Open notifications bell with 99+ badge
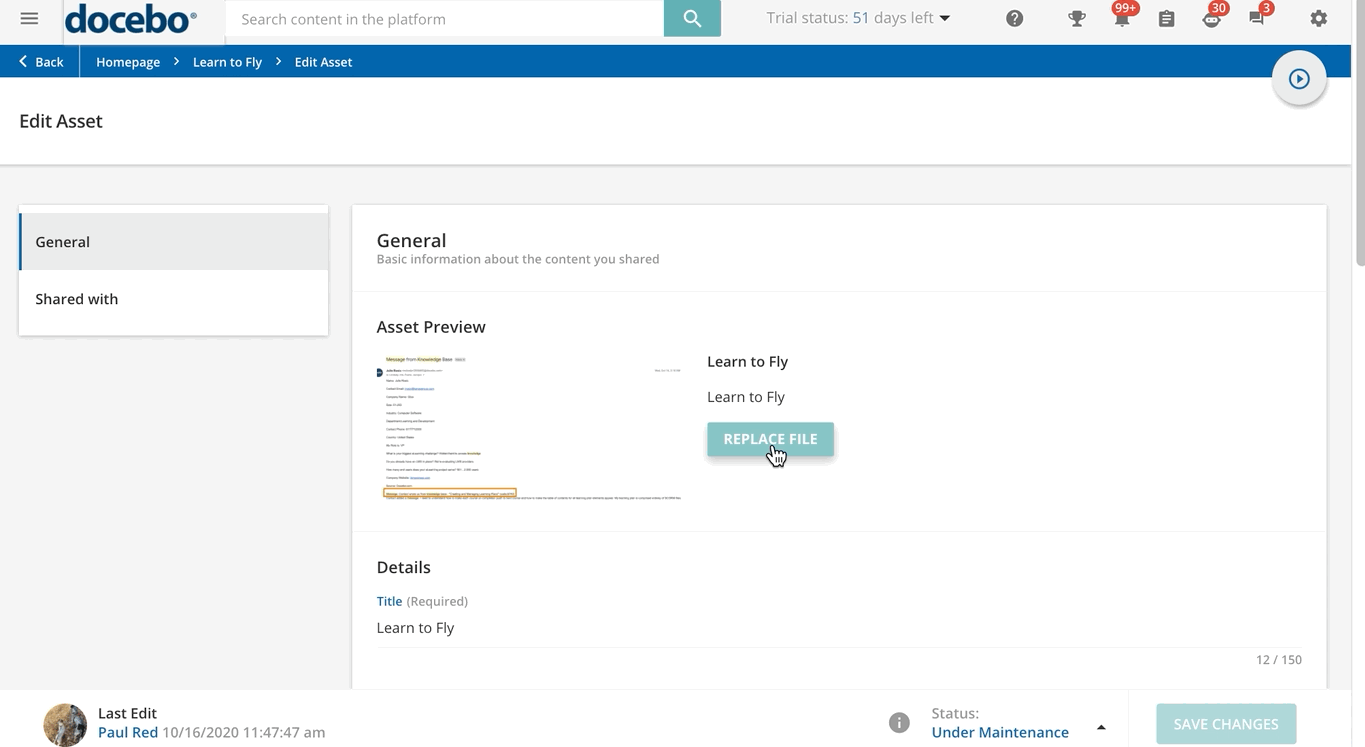Viewport: 1365px width, 747px height. point(1122,17)
